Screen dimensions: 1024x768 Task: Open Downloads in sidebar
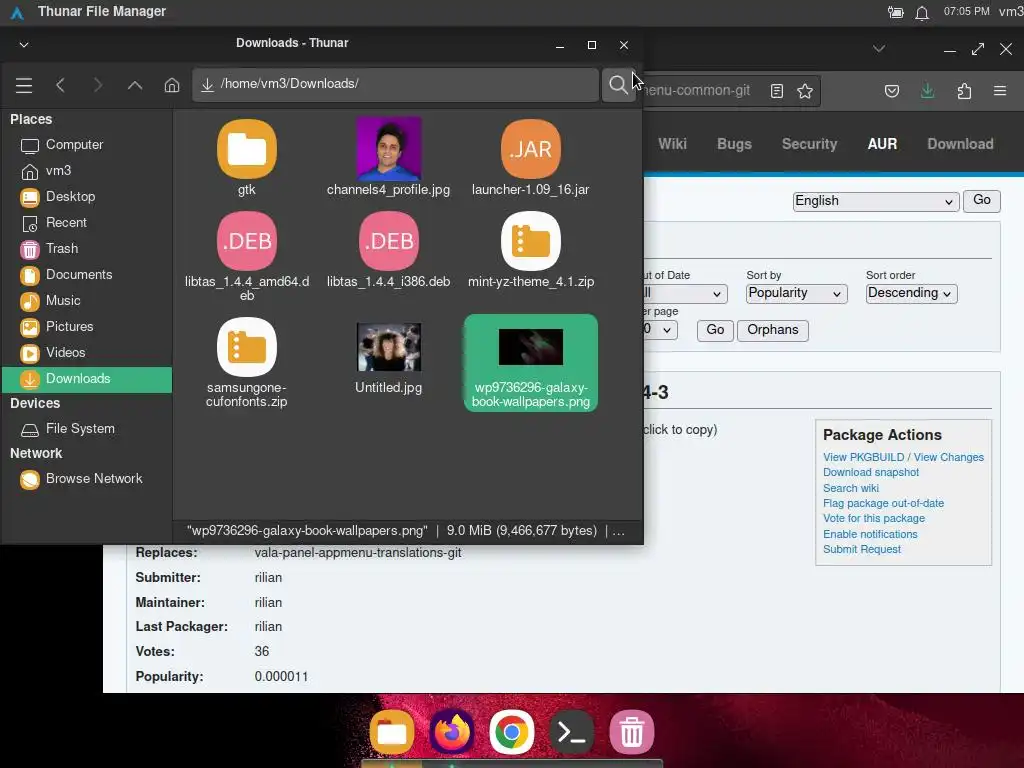87,379
